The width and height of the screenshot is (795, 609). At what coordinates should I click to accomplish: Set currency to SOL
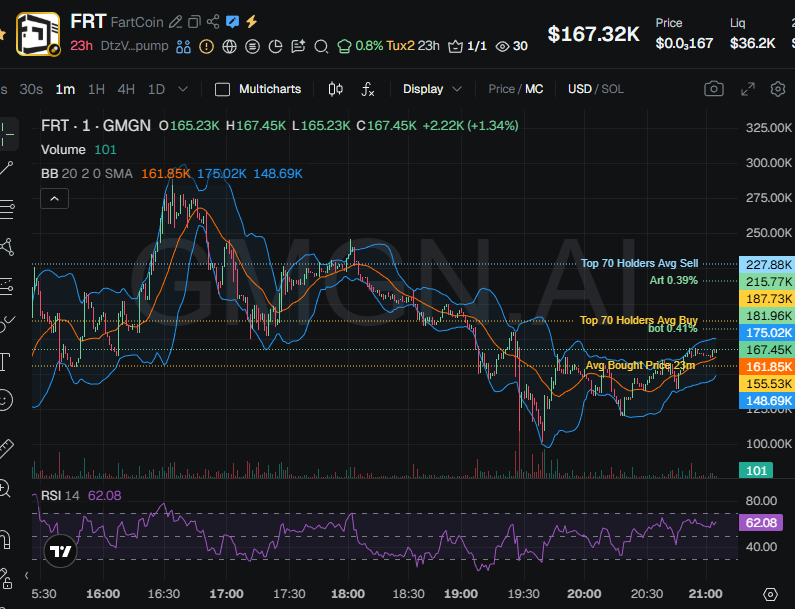tap(612, 89)
